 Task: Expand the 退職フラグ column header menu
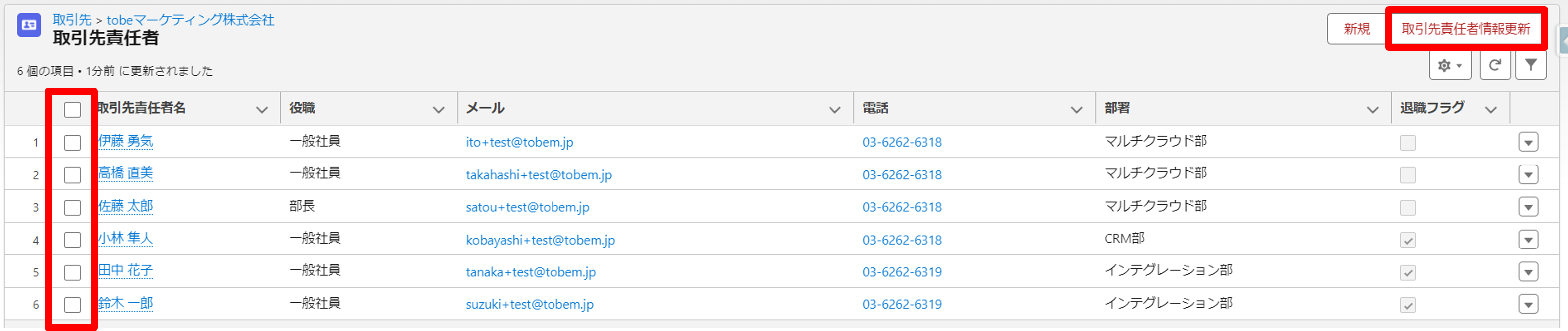click(x=1491, y=109)
